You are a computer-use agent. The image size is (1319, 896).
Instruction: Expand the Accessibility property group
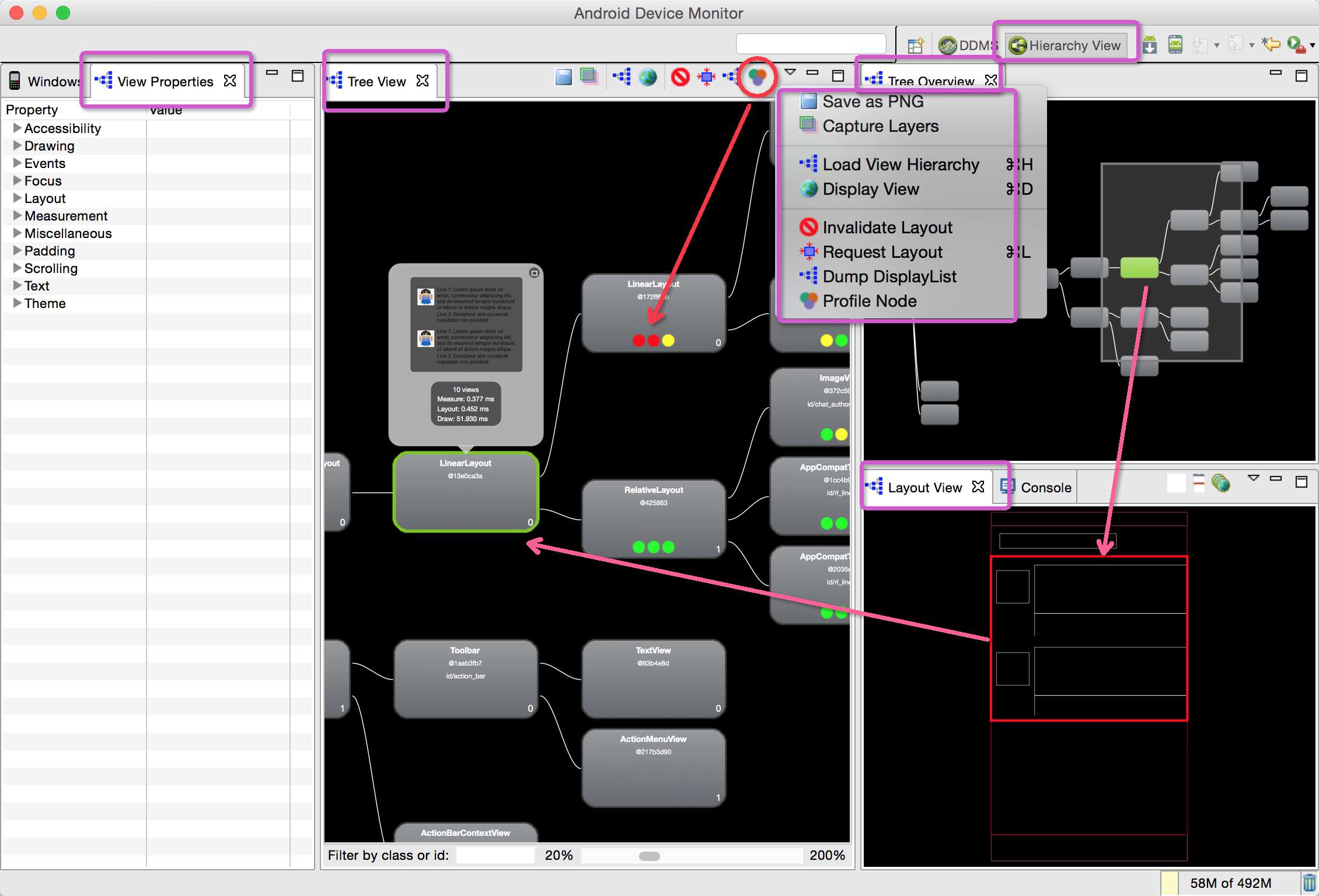18,128
